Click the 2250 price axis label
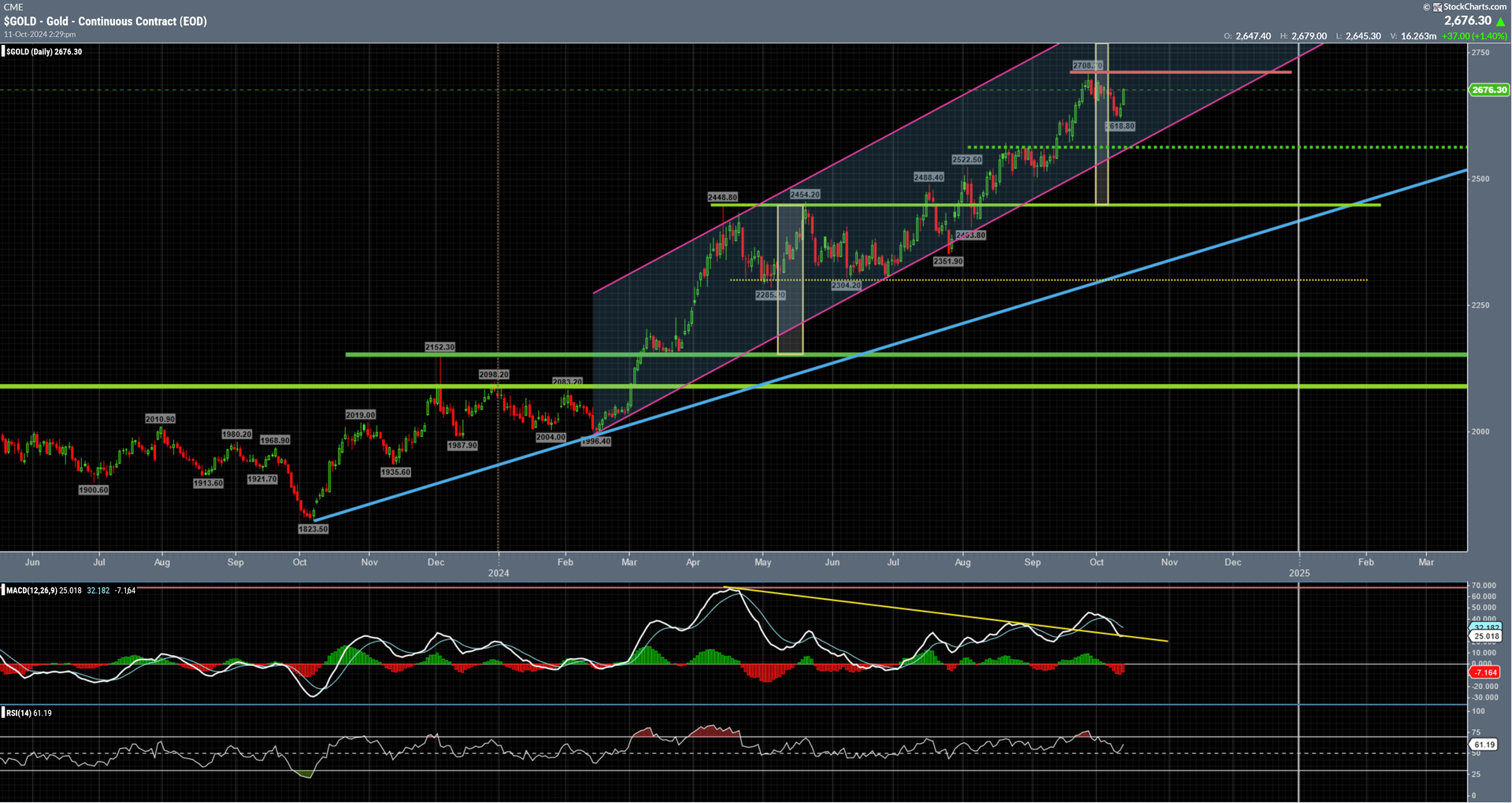Image resolution: width=1512 pixels, height=803 pixels. (x=1480, y=305)
